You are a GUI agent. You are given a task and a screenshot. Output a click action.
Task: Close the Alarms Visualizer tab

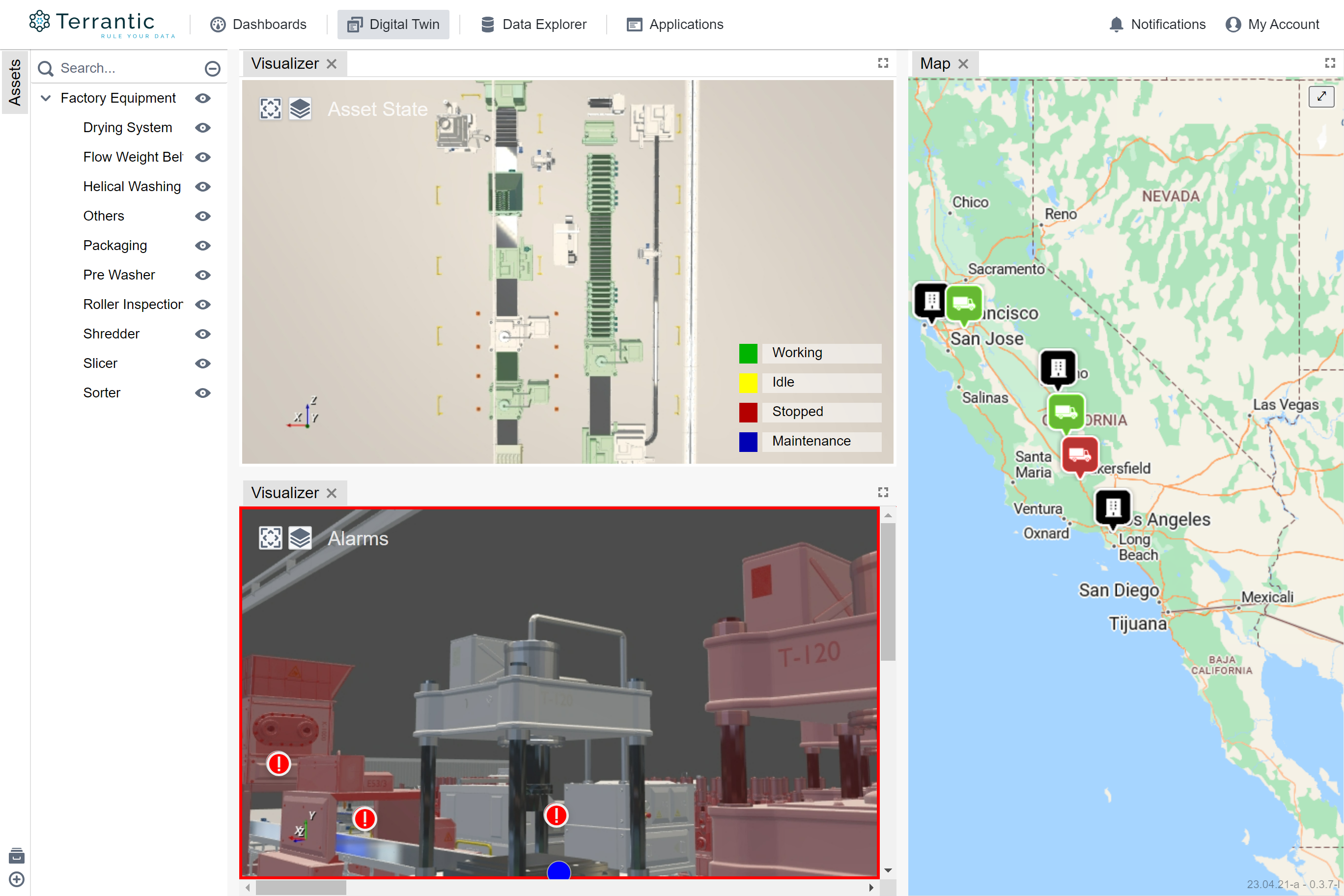[x=332, y=493]
